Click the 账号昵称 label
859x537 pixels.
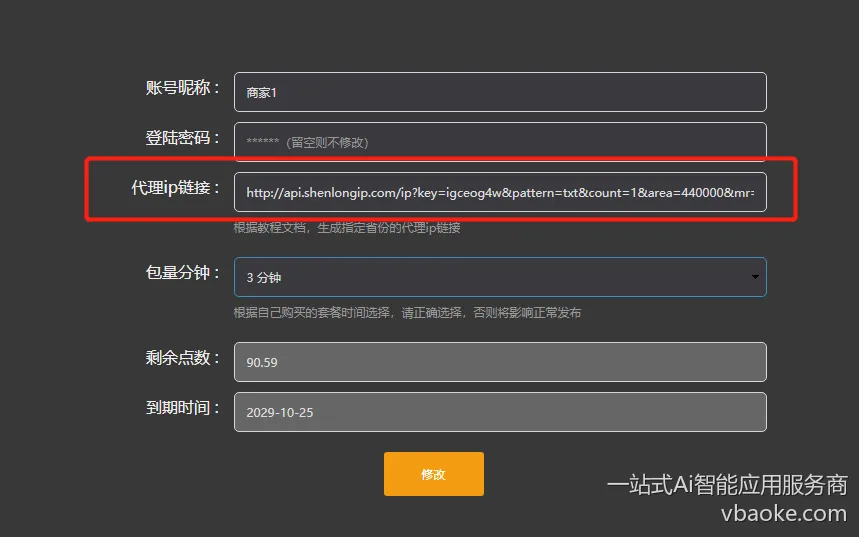tap(182, 88)
